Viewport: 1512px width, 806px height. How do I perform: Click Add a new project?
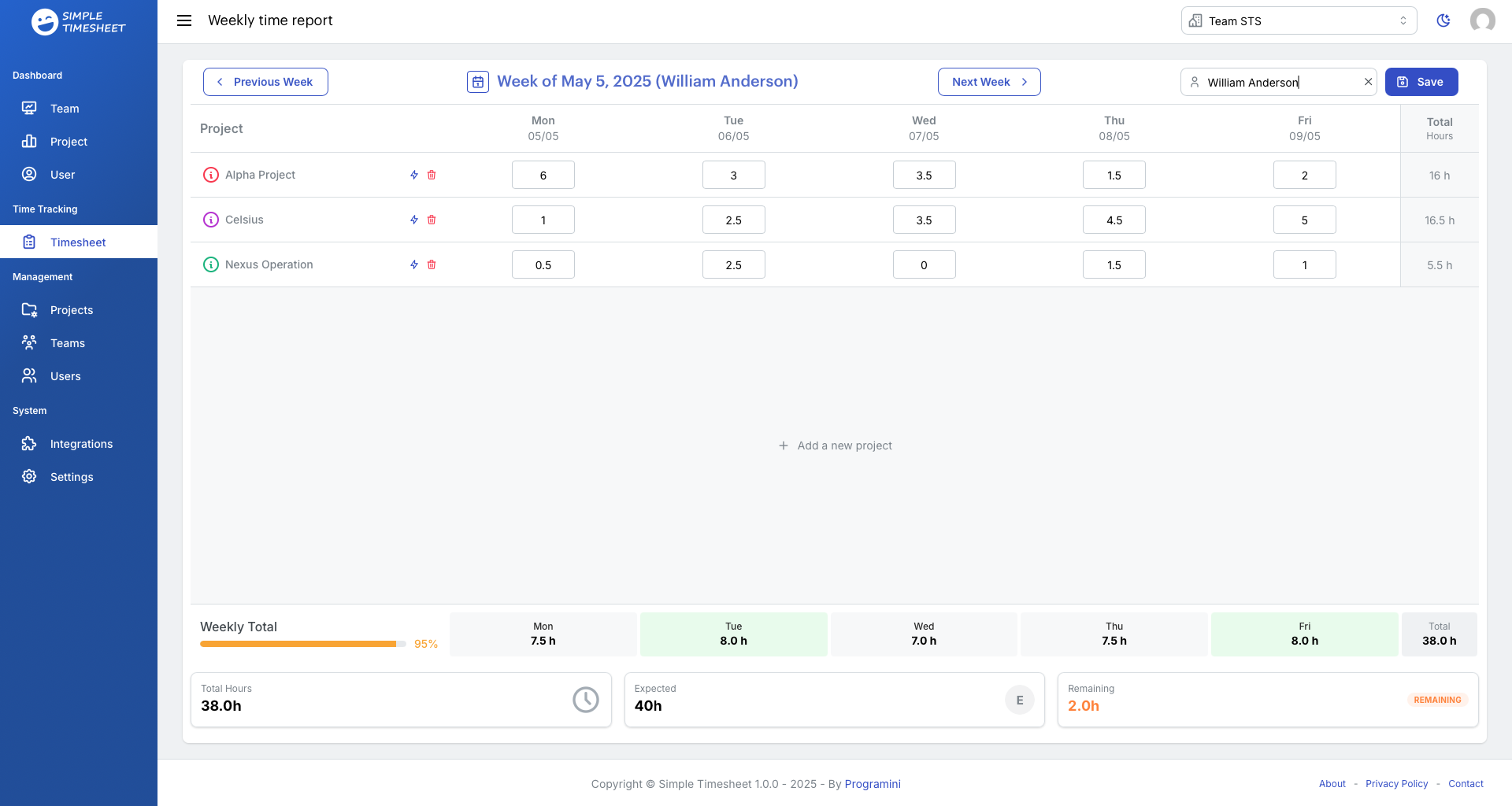[835, 446]
